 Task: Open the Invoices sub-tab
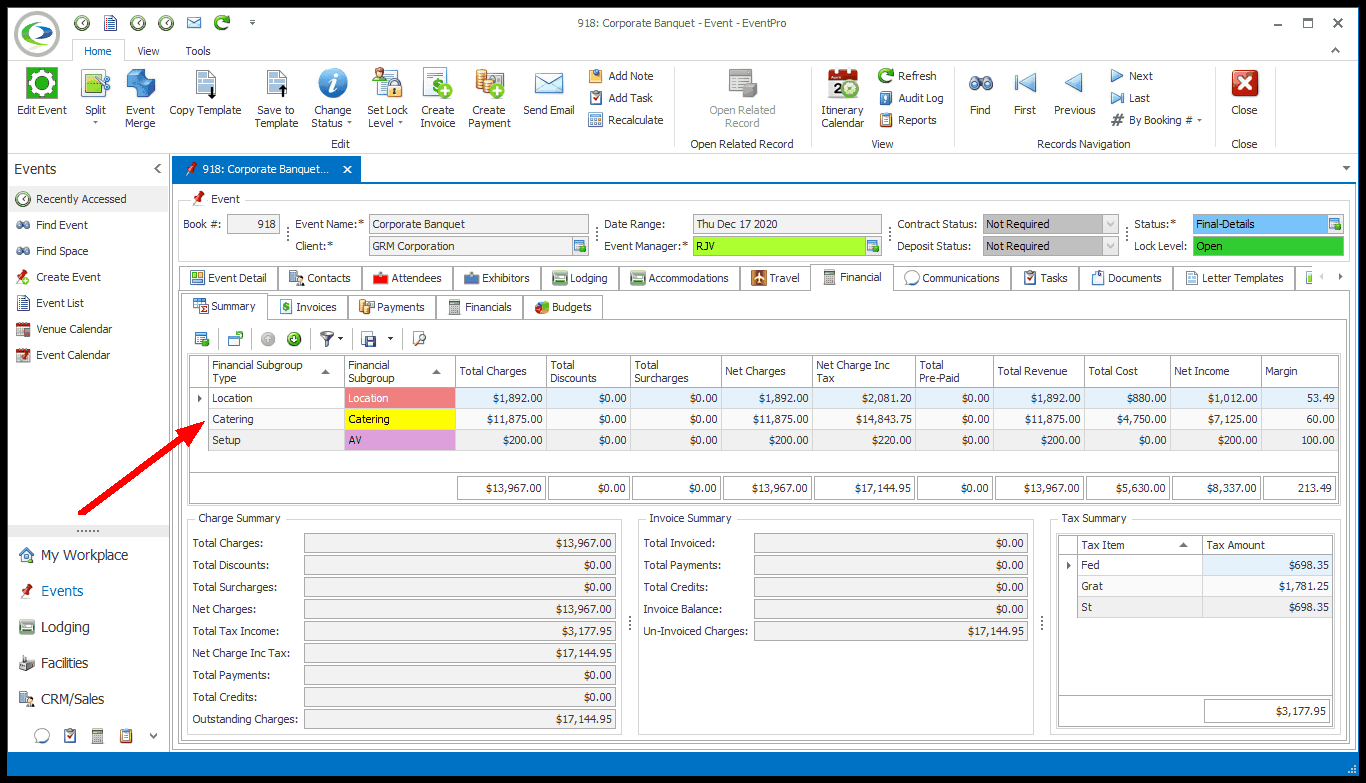(x=307, y=307)
